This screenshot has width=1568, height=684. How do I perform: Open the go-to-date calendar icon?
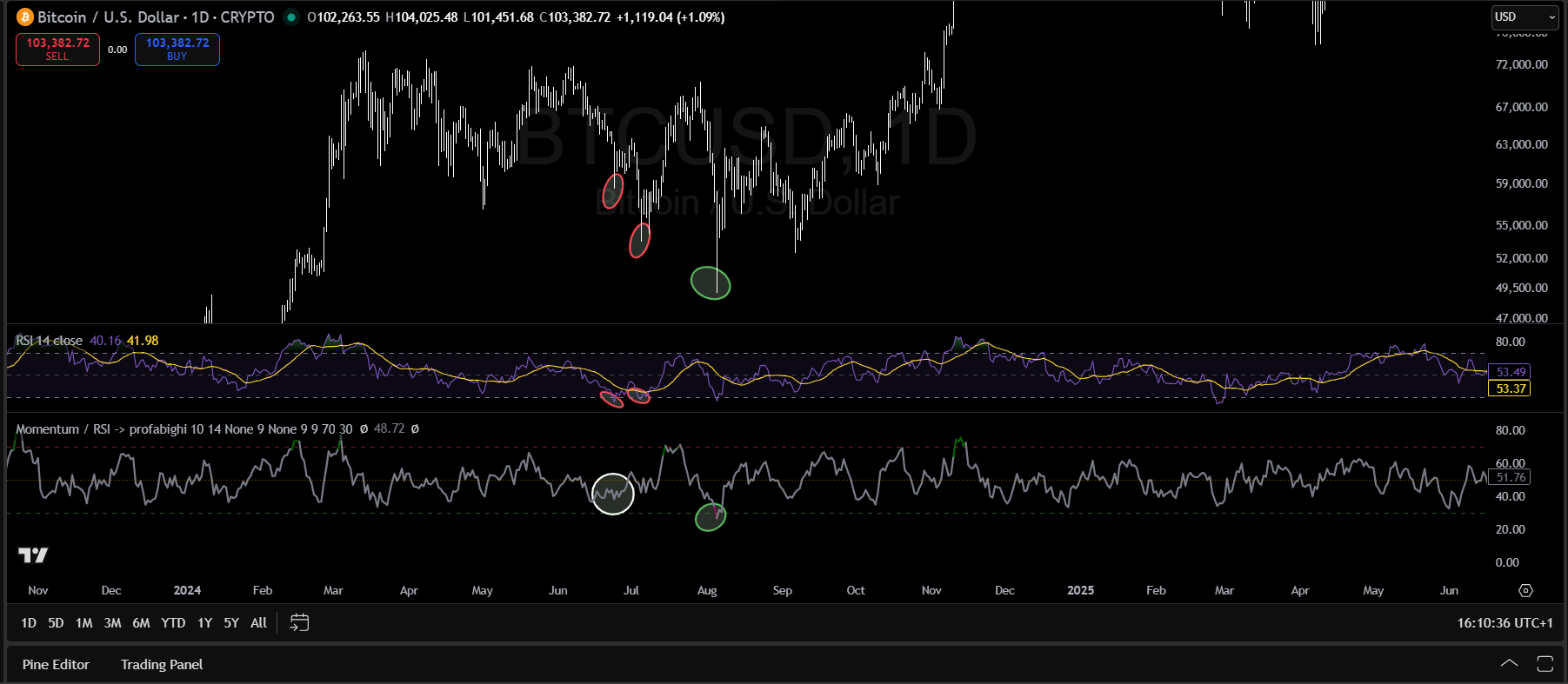click(x=299, y=622)
